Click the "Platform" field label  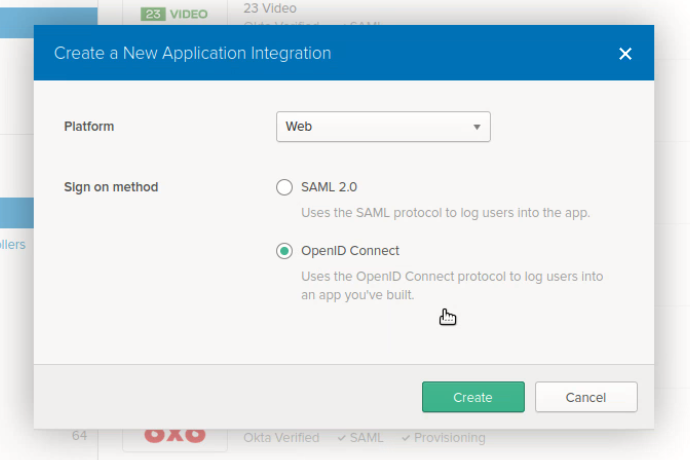(x=89, y=126)
